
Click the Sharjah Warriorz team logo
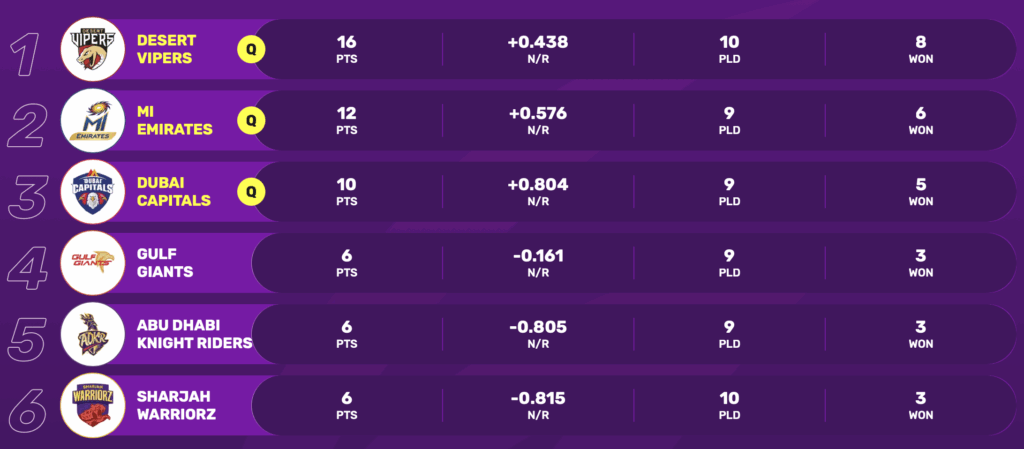pyautogui.click(x=90, y=404)
